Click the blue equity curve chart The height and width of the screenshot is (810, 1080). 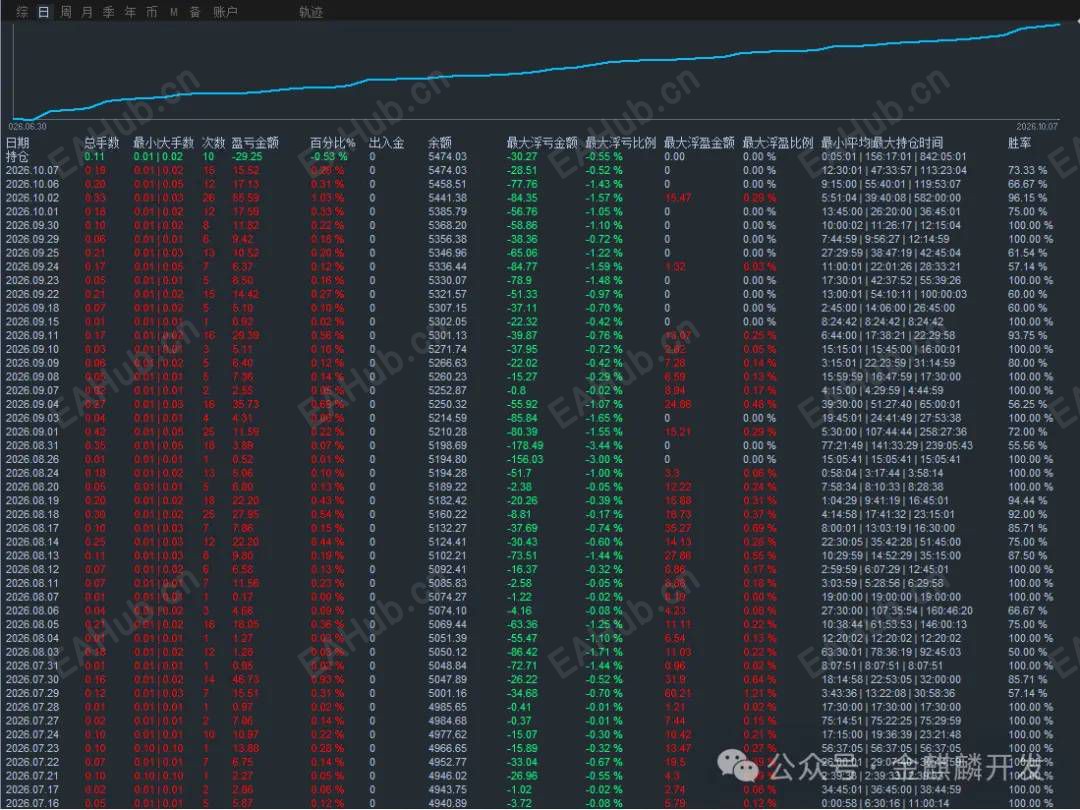pyautogui.click(x=536, y=72)
